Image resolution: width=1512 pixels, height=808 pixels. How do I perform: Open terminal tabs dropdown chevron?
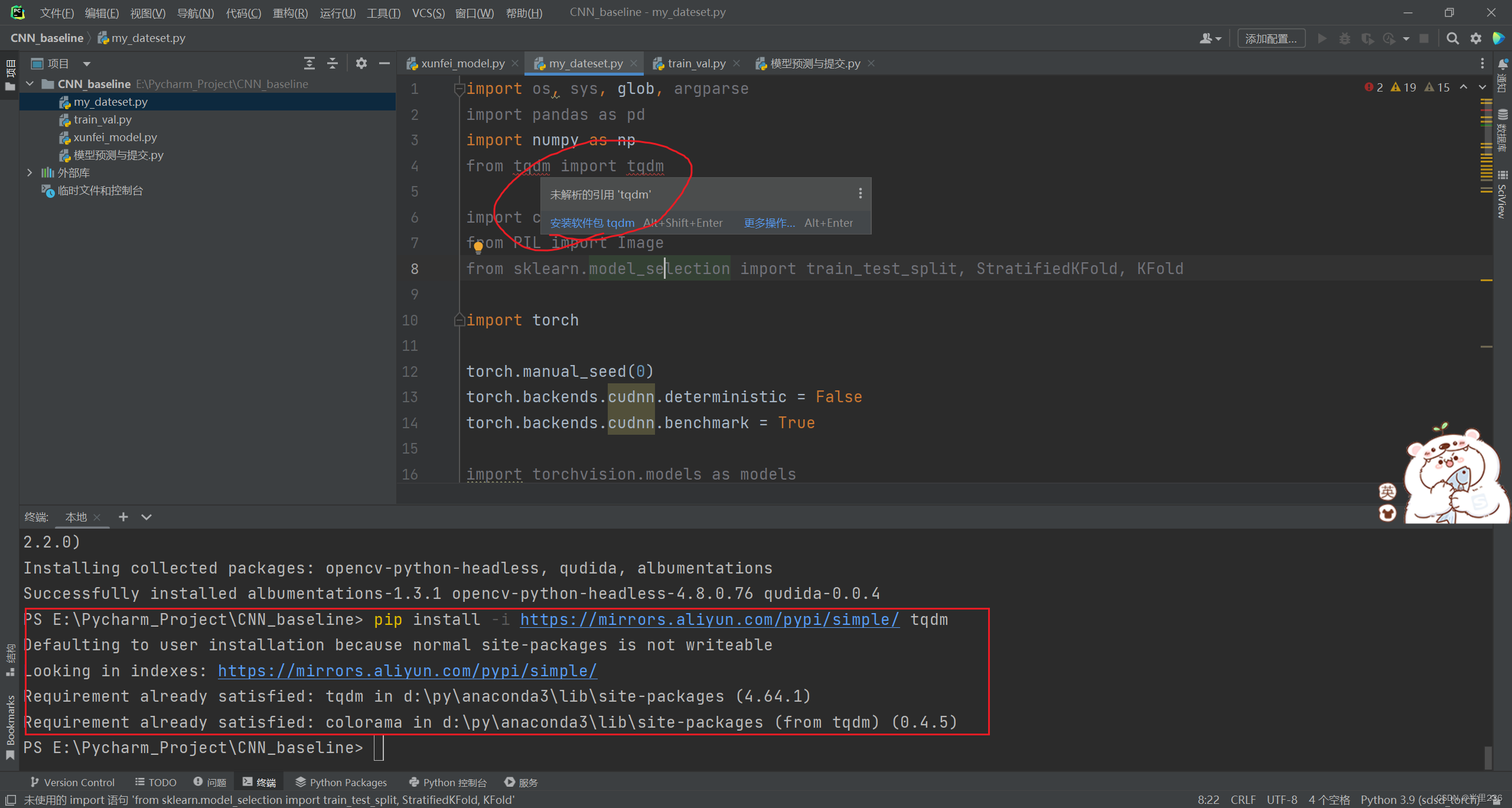(x=146, y=517)
